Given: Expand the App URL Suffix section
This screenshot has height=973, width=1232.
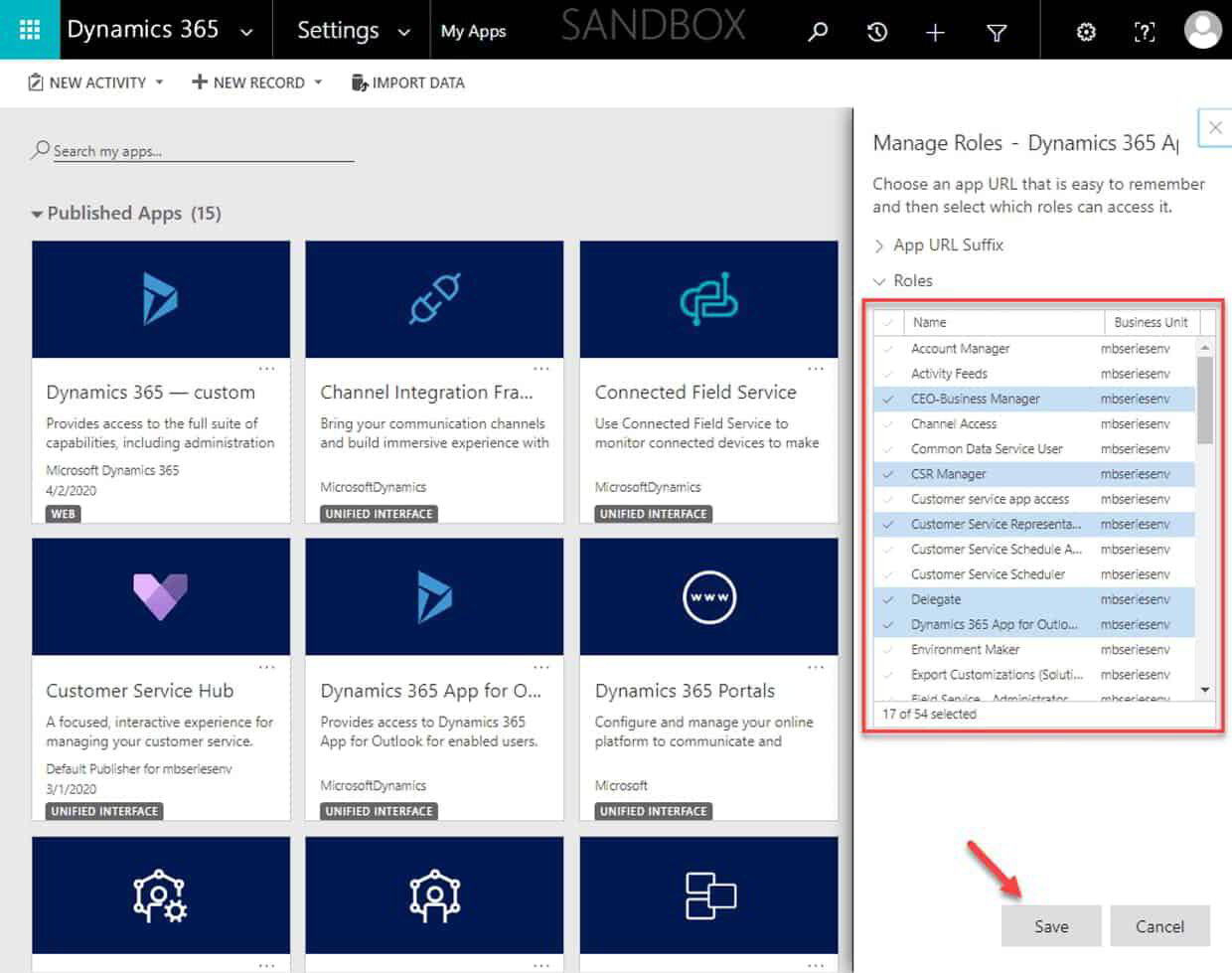Looking at the screenshot, I should click(x=879, y=244).
